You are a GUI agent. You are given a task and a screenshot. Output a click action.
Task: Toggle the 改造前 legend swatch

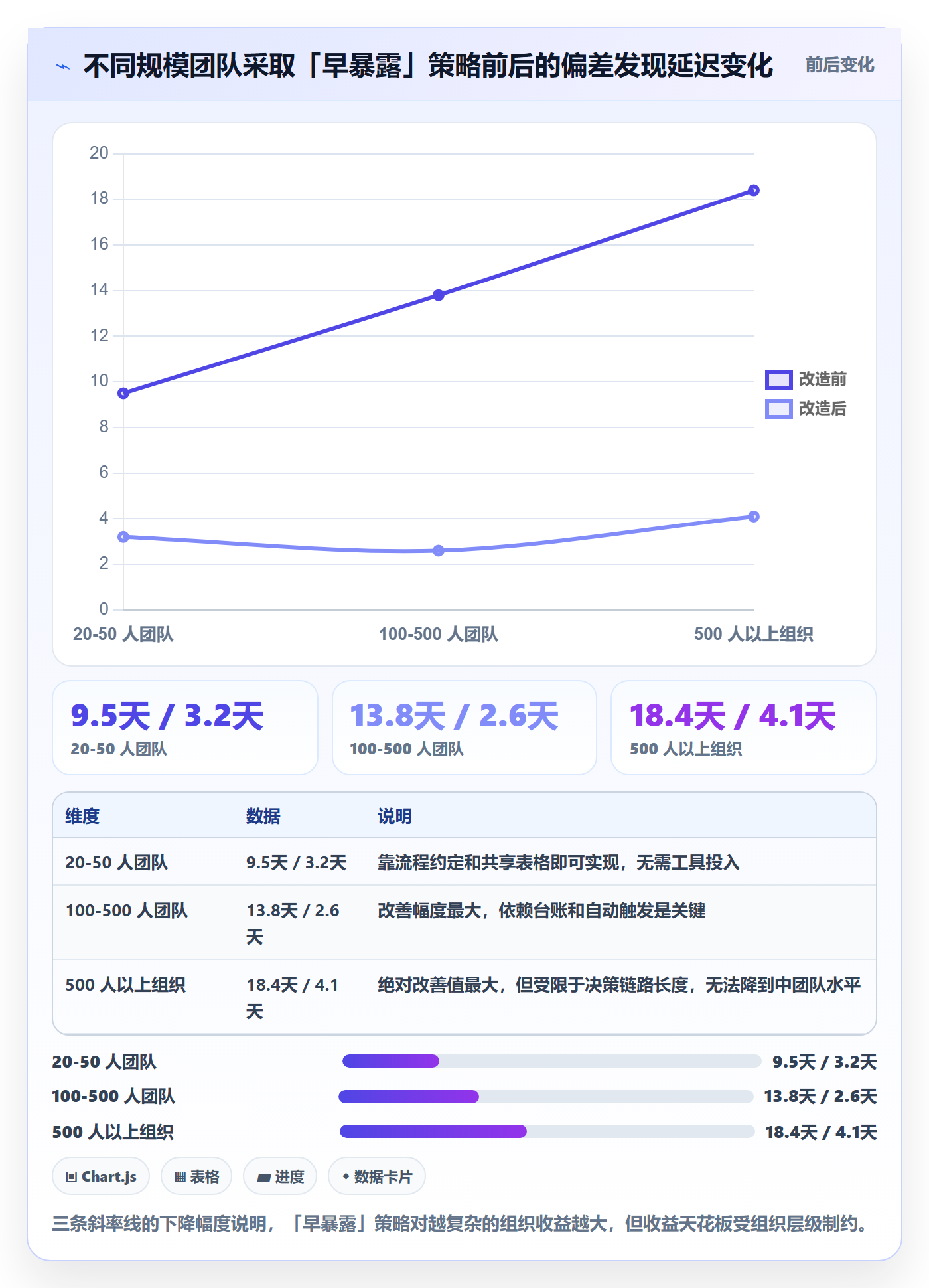778,379
